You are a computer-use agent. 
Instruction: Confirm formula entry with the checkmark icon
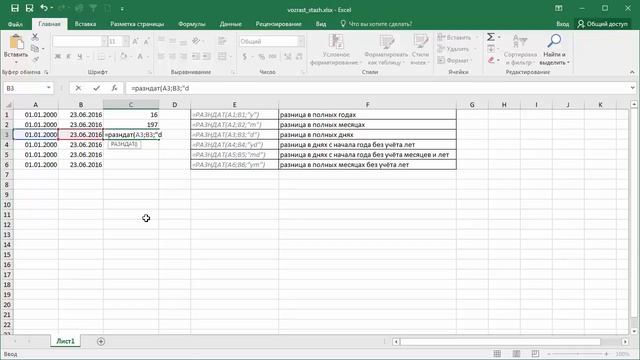96,88
